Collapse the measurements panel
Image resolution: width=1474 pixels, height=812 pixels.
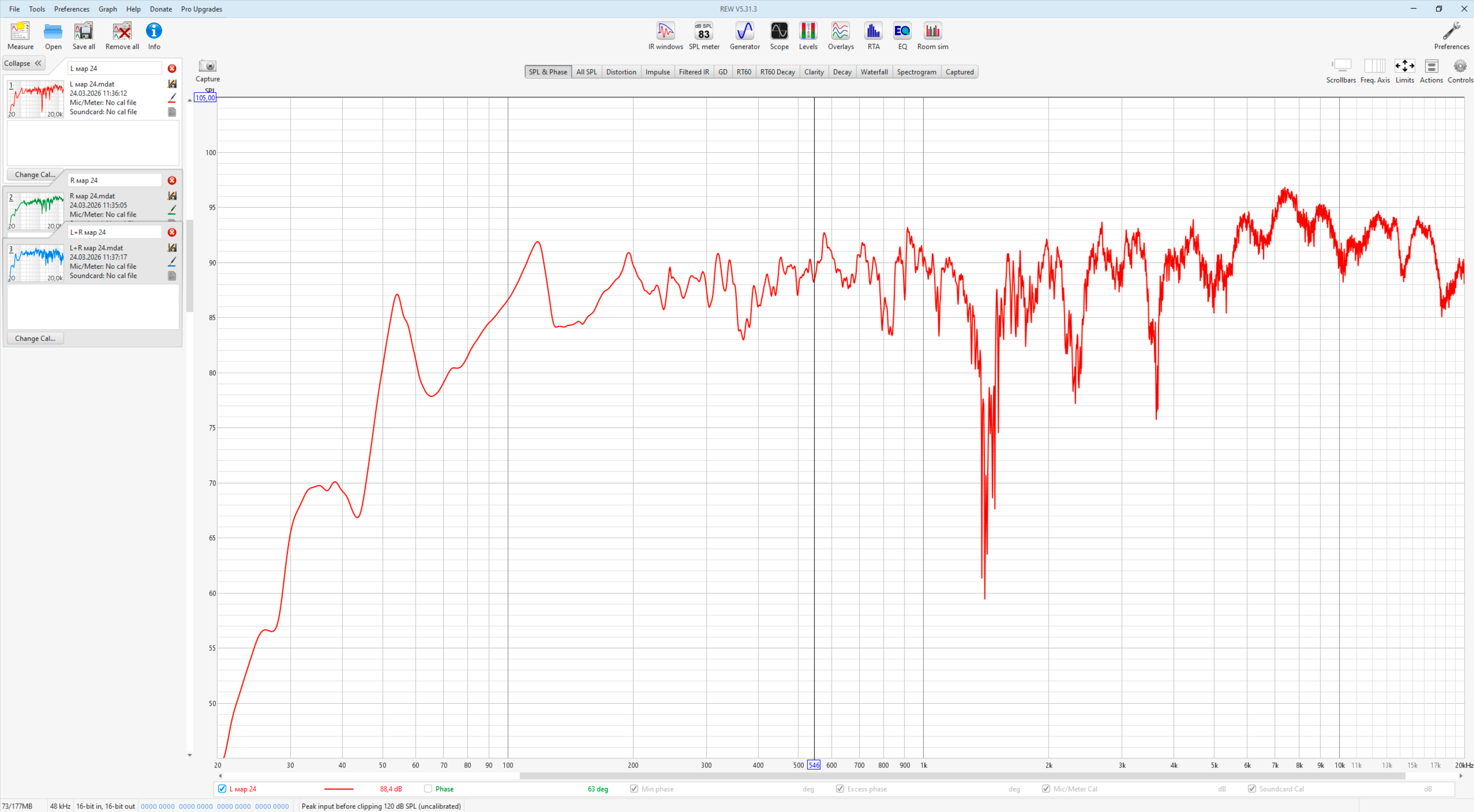click(x=23, y=63)
